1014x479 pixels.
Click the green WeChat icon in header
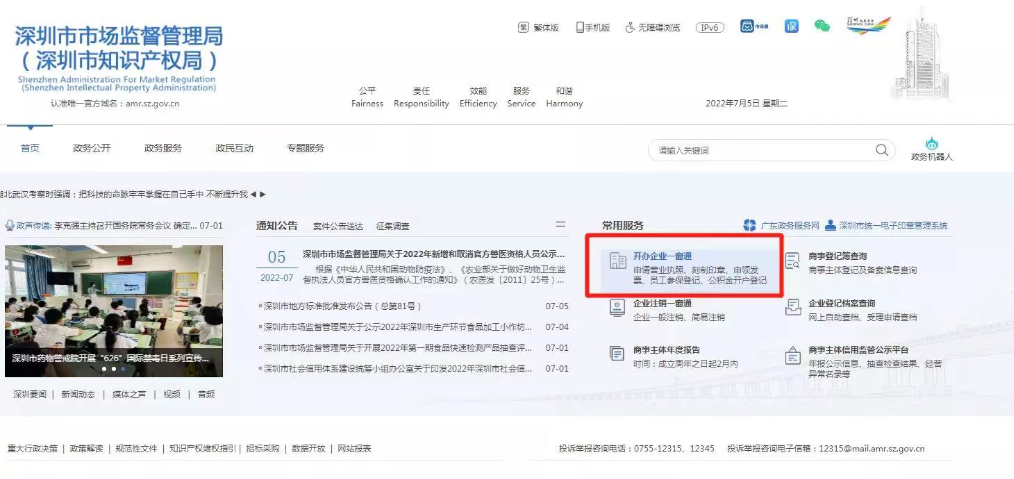pos(822,26)
